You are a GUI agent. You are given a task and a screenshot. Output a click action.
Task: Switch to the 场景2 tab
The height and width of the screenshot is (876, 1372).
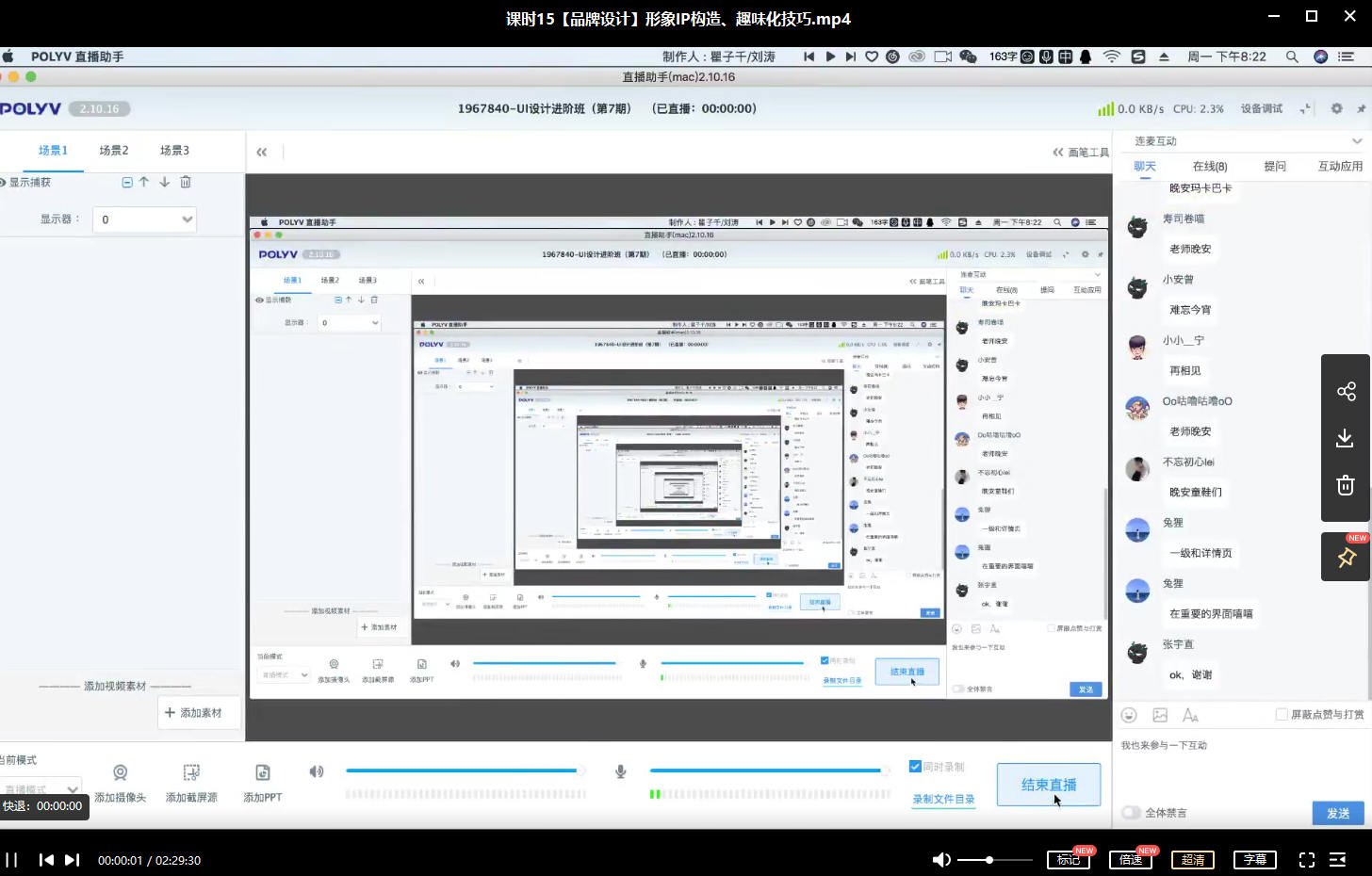tap(114, 151)
